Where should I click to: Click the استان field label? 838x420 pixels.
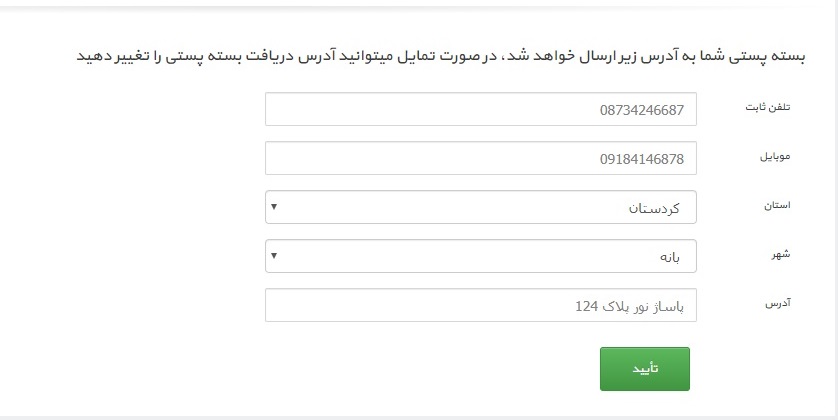tap(777, 206)
